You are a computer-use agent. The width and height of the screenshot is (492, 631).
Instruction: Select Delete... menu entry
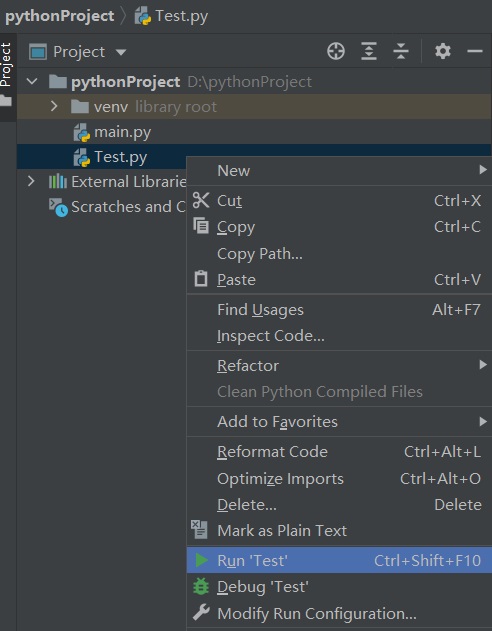pos(339,504)
